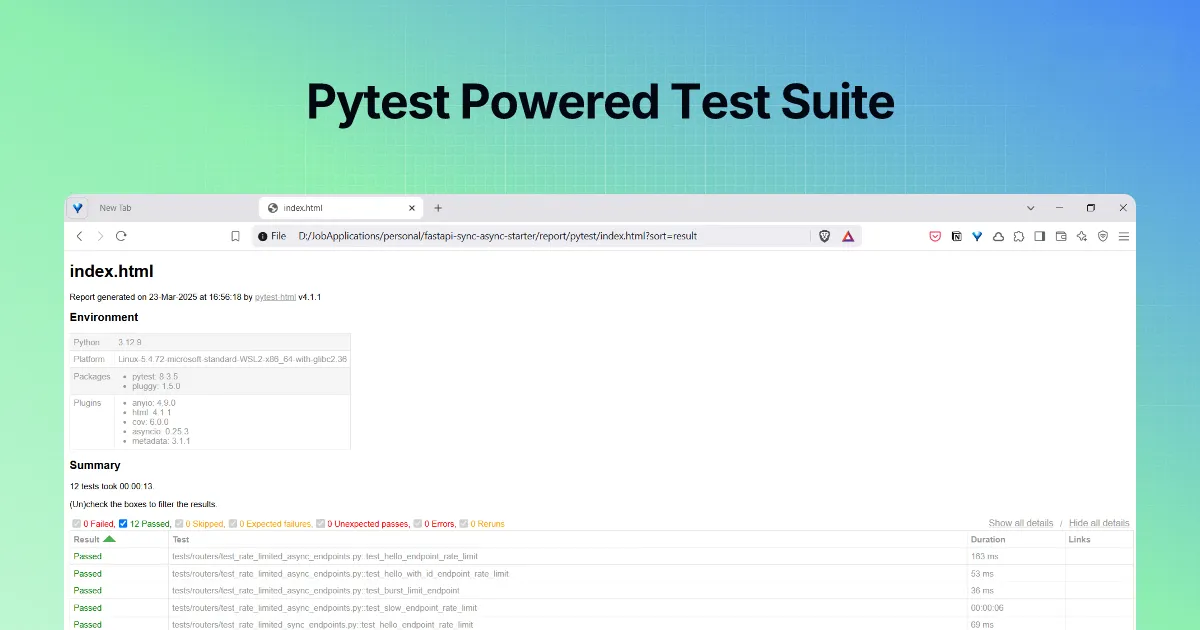Open the extensions puzzle-piece menu
This screenshot has width=1200, height=630.
[1019, 236]
